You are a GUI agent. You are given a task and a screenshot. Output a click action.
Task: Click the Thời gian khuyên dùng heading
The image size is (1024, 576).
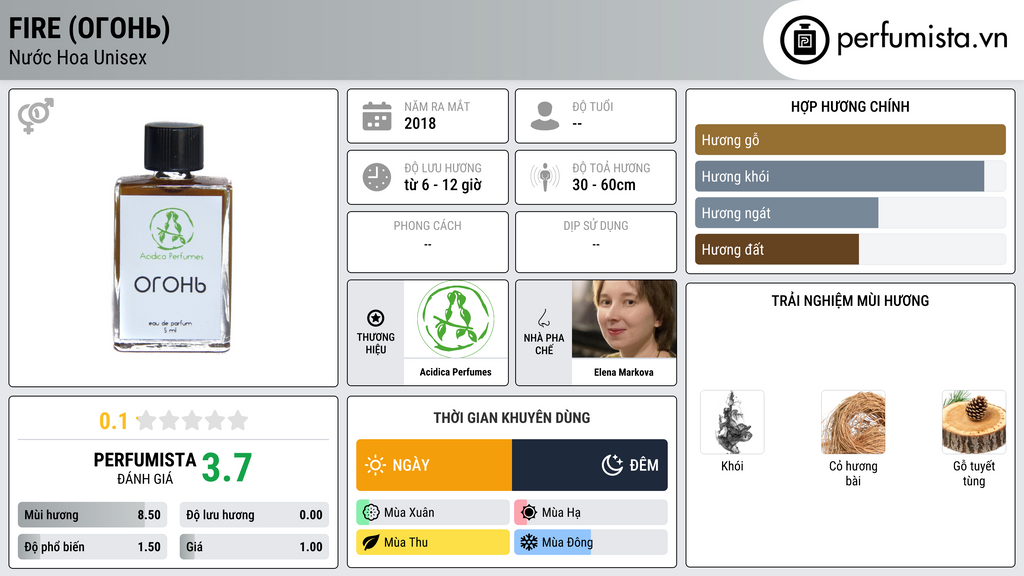(x=512, y=418)
